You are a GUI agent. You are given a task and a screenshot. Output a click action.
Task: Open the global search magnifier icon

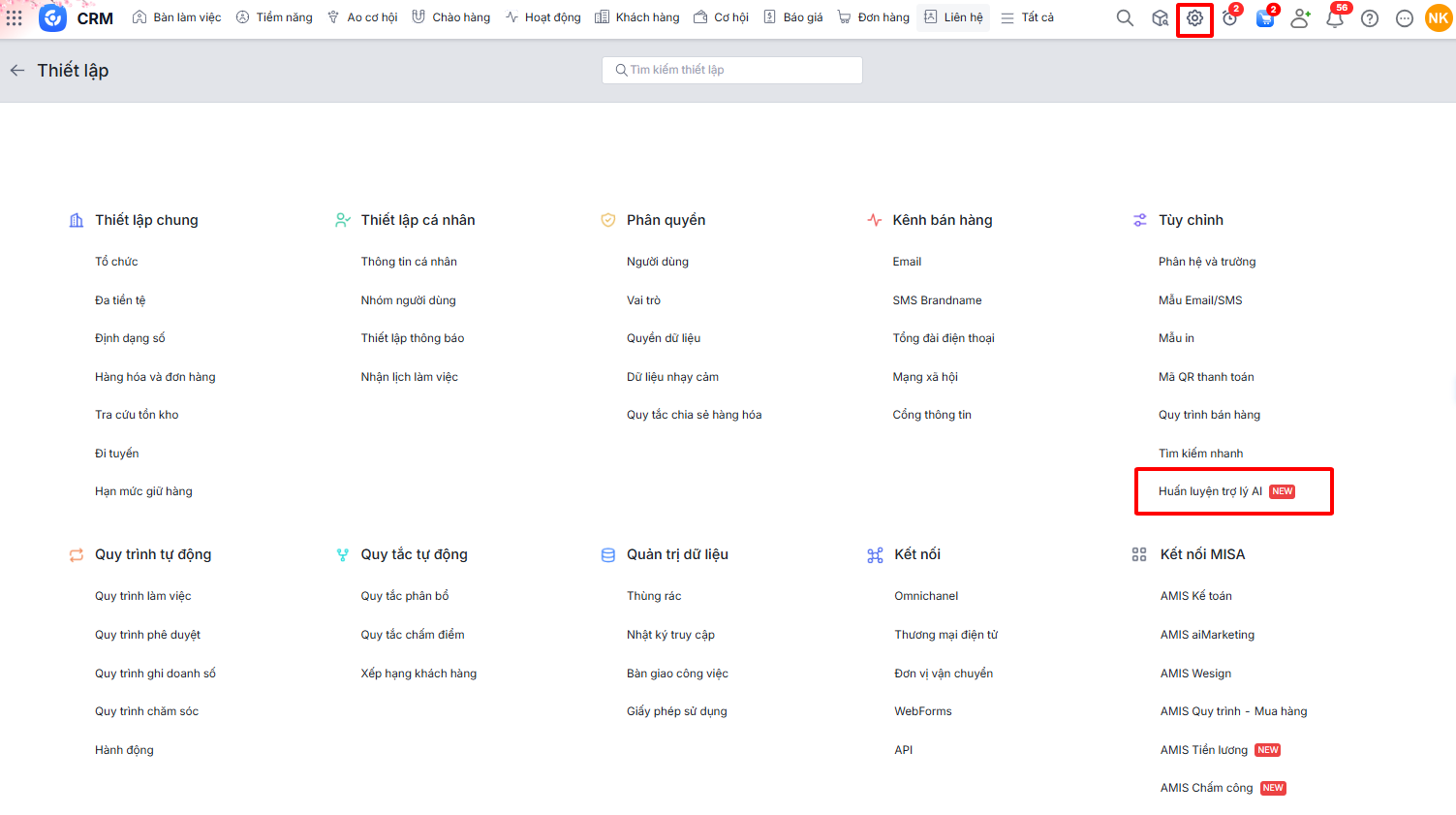point(1125,18)
